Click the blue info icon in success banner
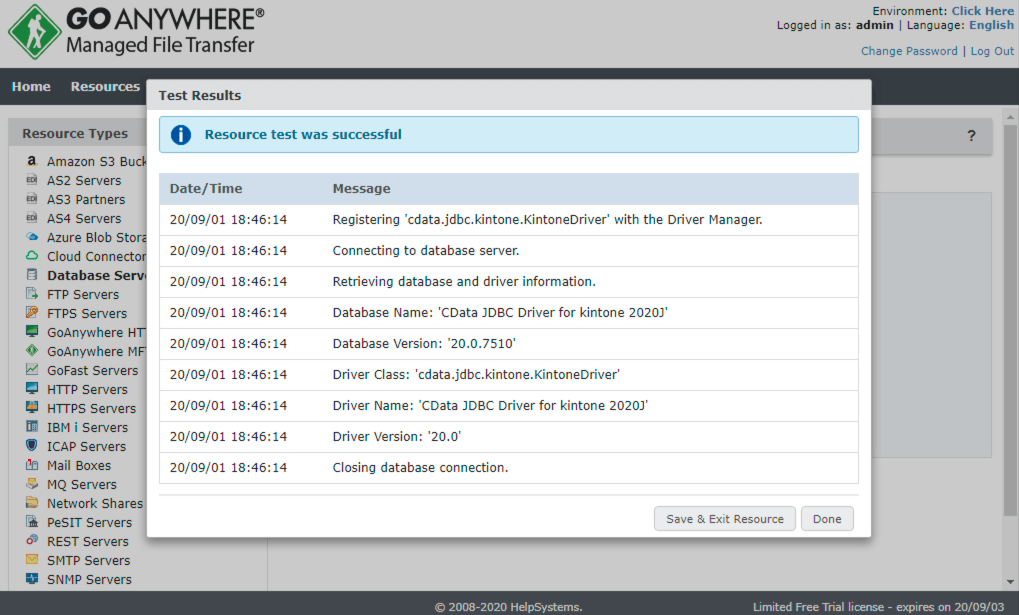The height and width of the screenshot is (615, 1019). click(x=181, y=135)
